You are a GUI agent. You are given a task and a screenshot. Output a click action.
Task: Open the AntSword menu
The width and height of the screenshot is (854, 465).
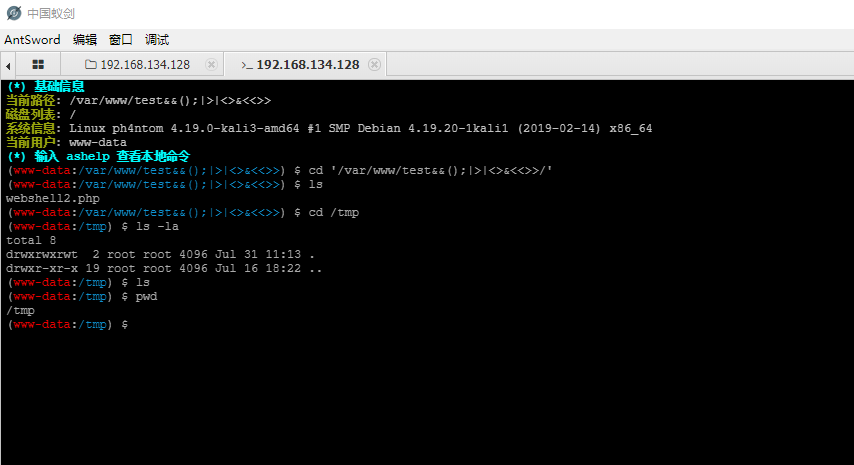32,40
